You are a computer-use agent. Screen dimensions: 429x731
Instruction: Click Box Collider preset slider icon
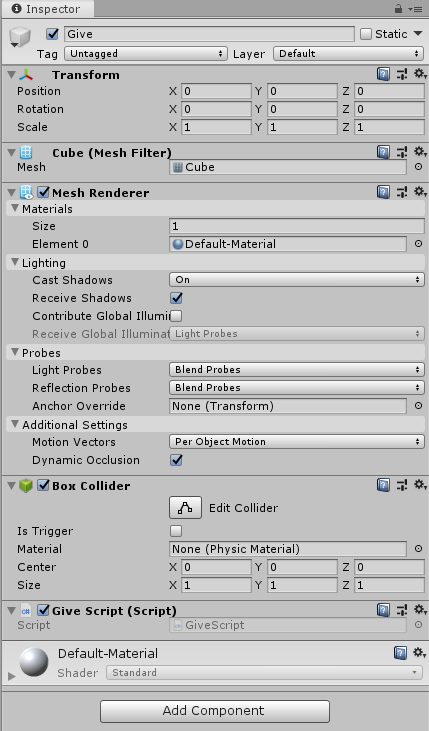click(401, 485)
